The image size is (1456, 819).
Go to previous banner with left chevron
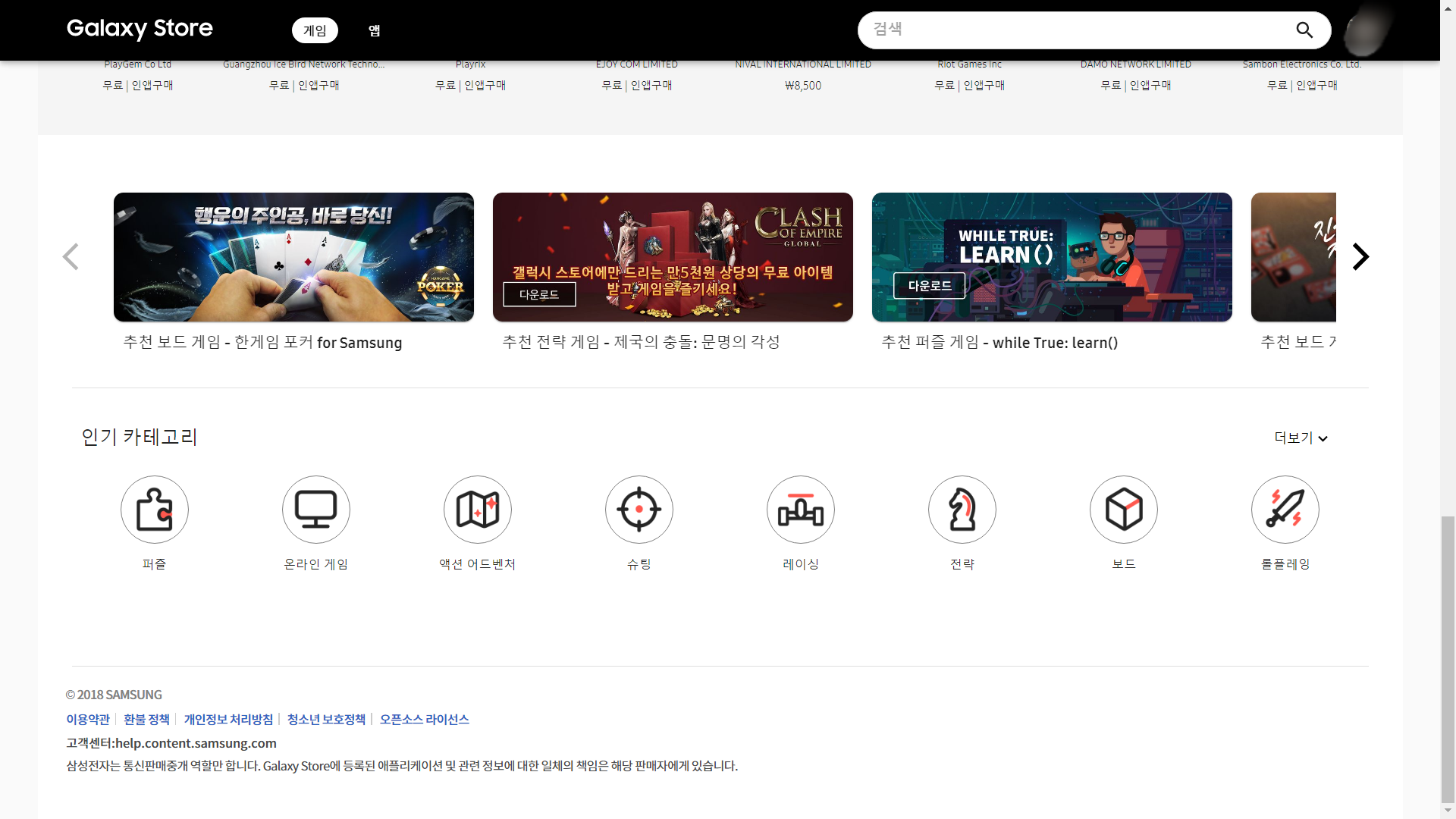tap(71, 257)
